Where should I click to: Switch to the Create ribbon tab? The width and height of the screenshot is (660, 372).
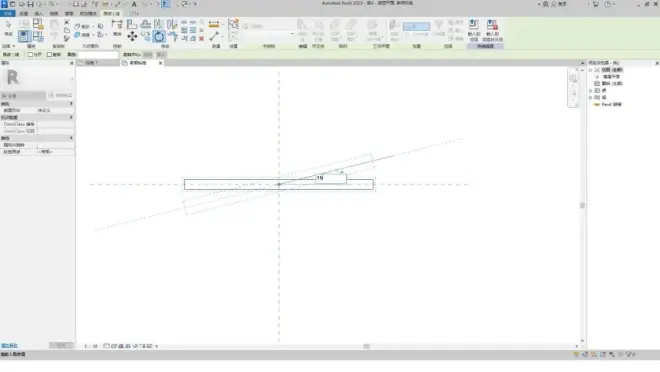24,13
